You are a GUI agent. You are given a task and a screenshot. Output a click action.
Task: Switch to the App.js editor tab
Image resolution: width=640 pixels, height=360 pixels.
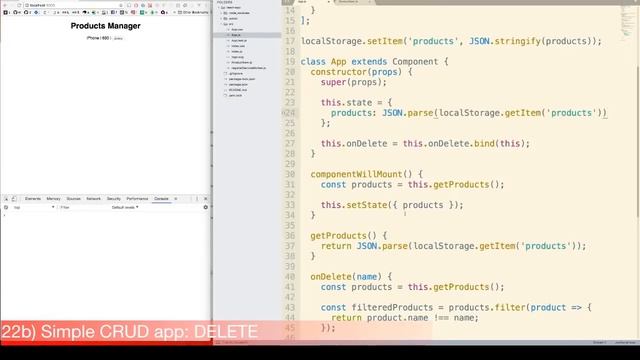point(312,2)
